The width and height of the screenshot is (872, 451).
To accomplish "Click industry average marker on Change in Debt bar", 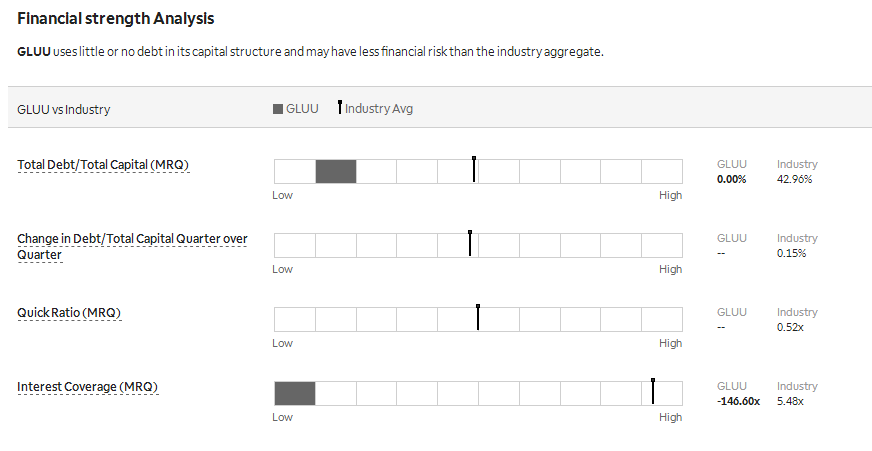I will tap(470, 244).
